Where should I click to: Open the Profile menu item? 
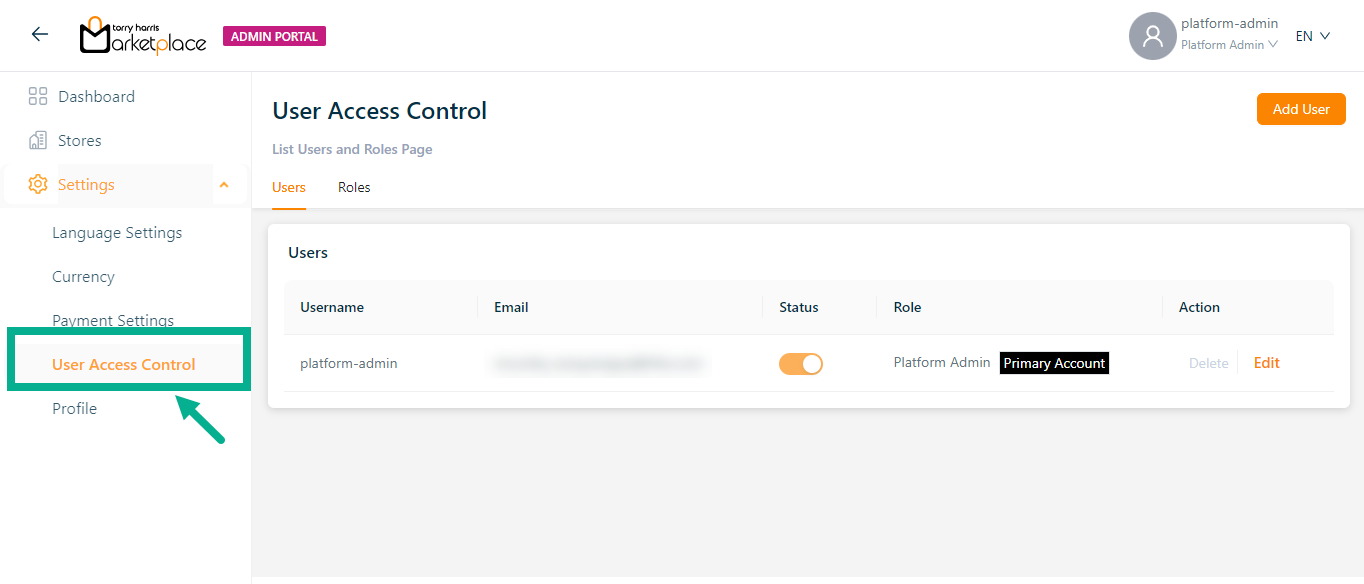click(74, 408)
